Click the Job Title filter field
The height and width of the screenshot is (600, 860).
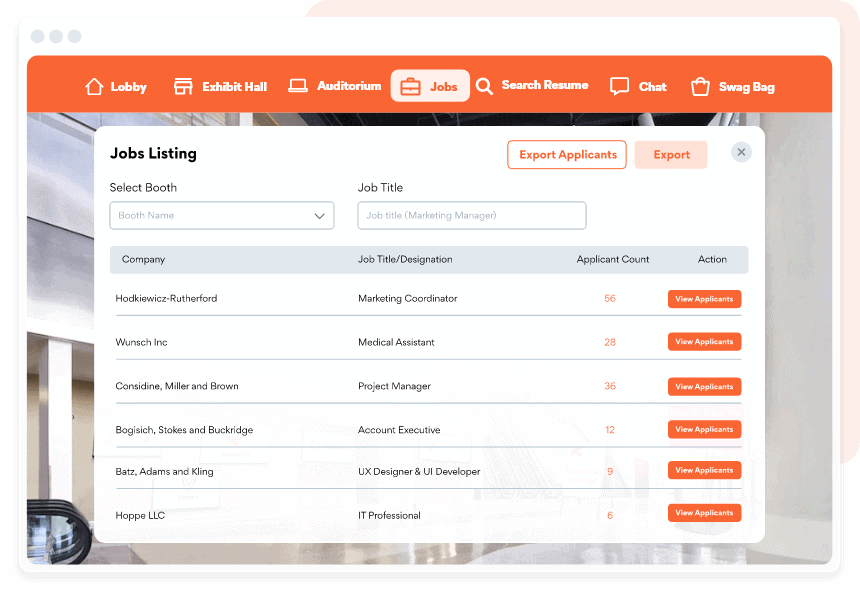coord(471,215)
